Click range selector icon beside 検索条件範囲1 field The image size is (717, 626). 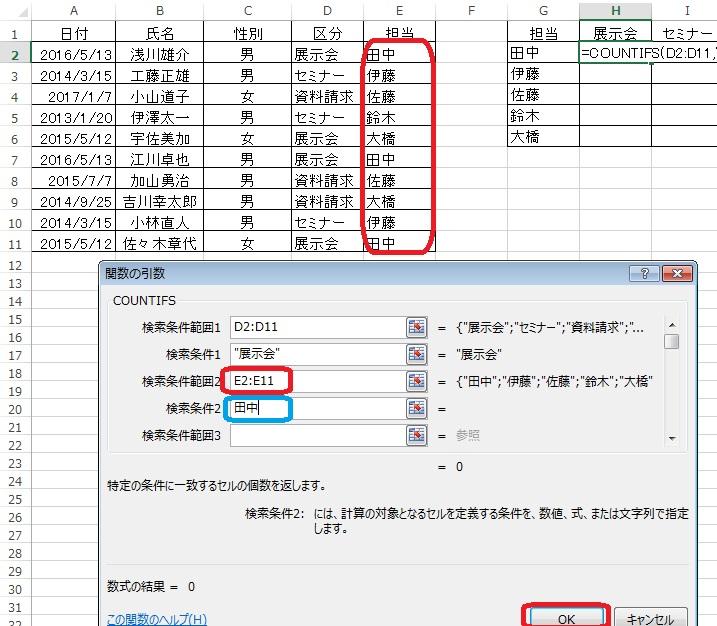point(416,327)
